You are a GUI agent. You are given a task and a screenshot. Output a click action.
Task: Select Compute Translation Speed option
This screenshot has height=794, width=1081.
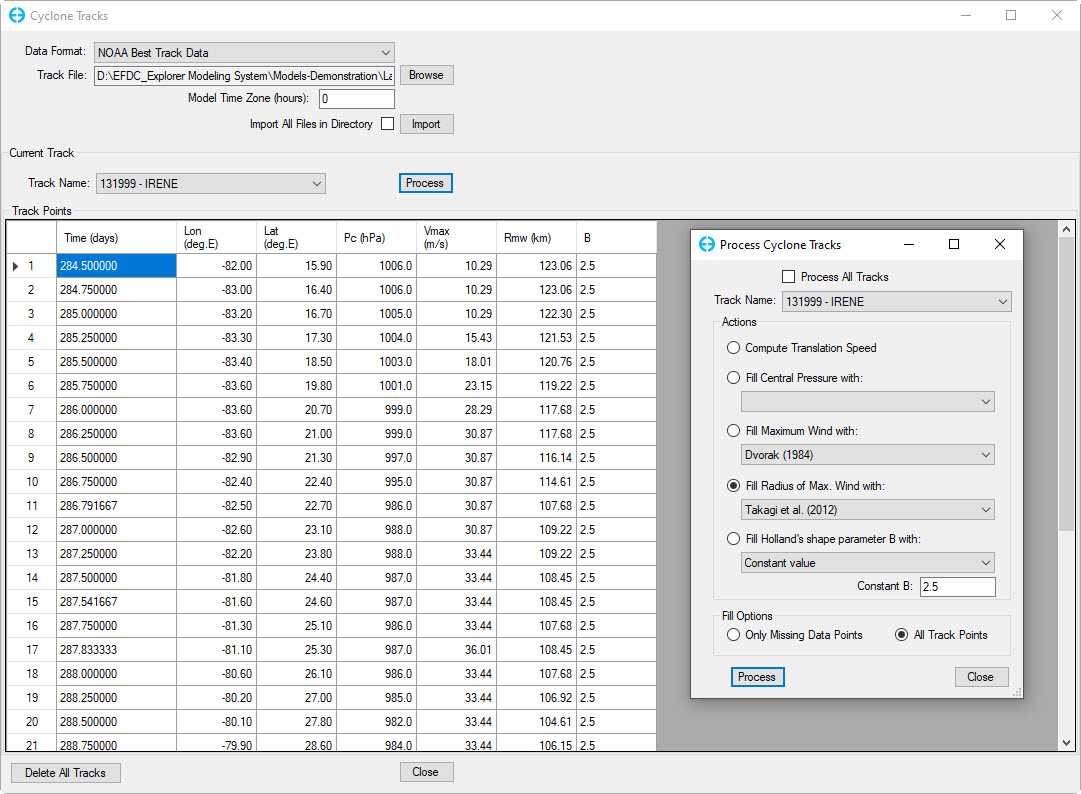(x=734, y=348)
